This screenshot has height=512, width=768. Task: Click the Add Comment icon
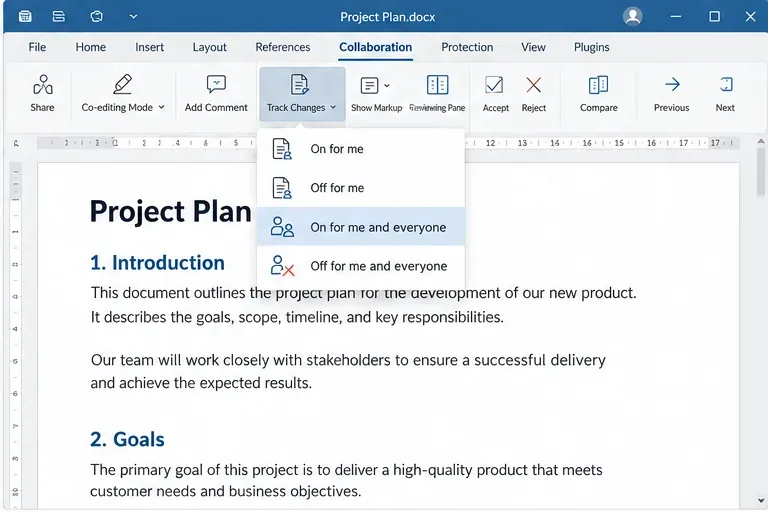point(216,84)
